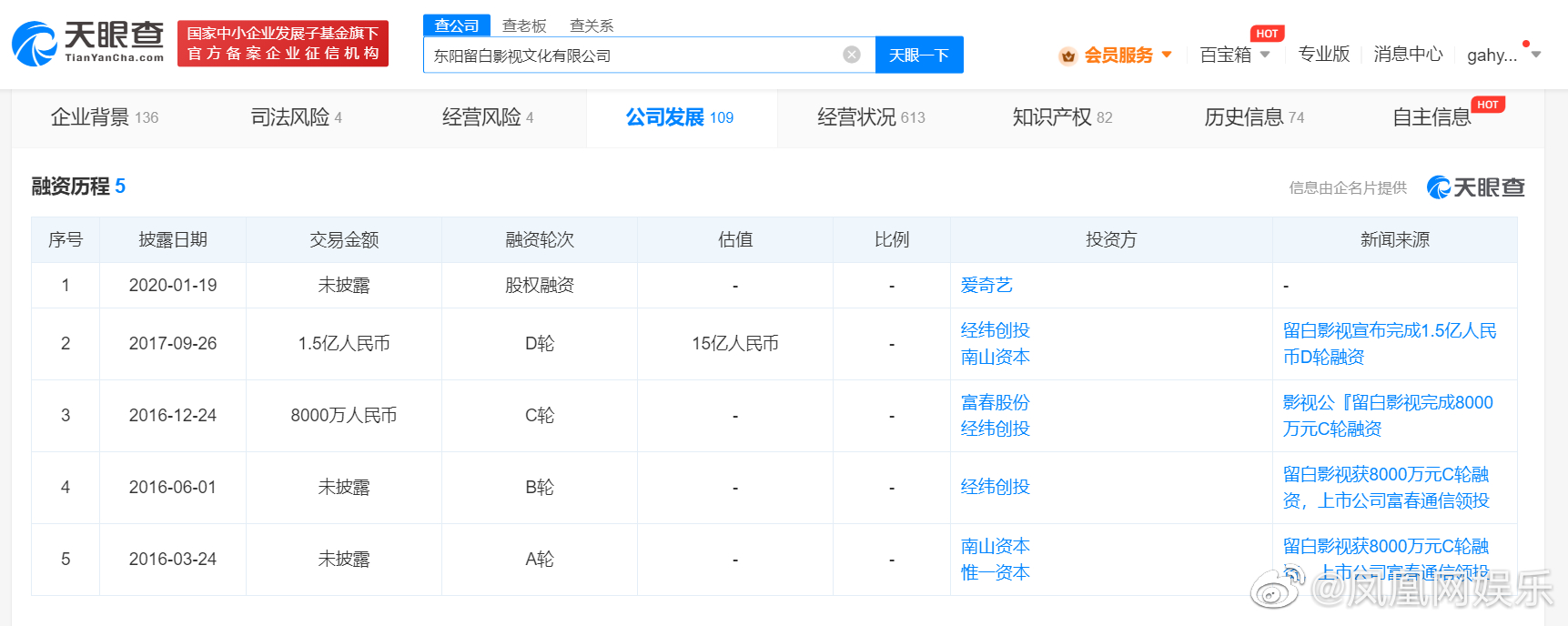Open news link 留白影视宣布完成1.5亿人民币D轮融资
Screen dimensions: 1568x626
[1389, 343]
